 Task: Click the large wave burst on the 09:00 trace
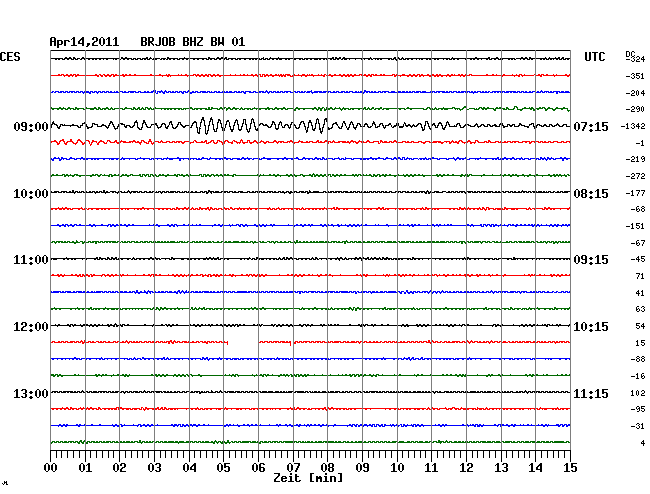coord(225,125)
